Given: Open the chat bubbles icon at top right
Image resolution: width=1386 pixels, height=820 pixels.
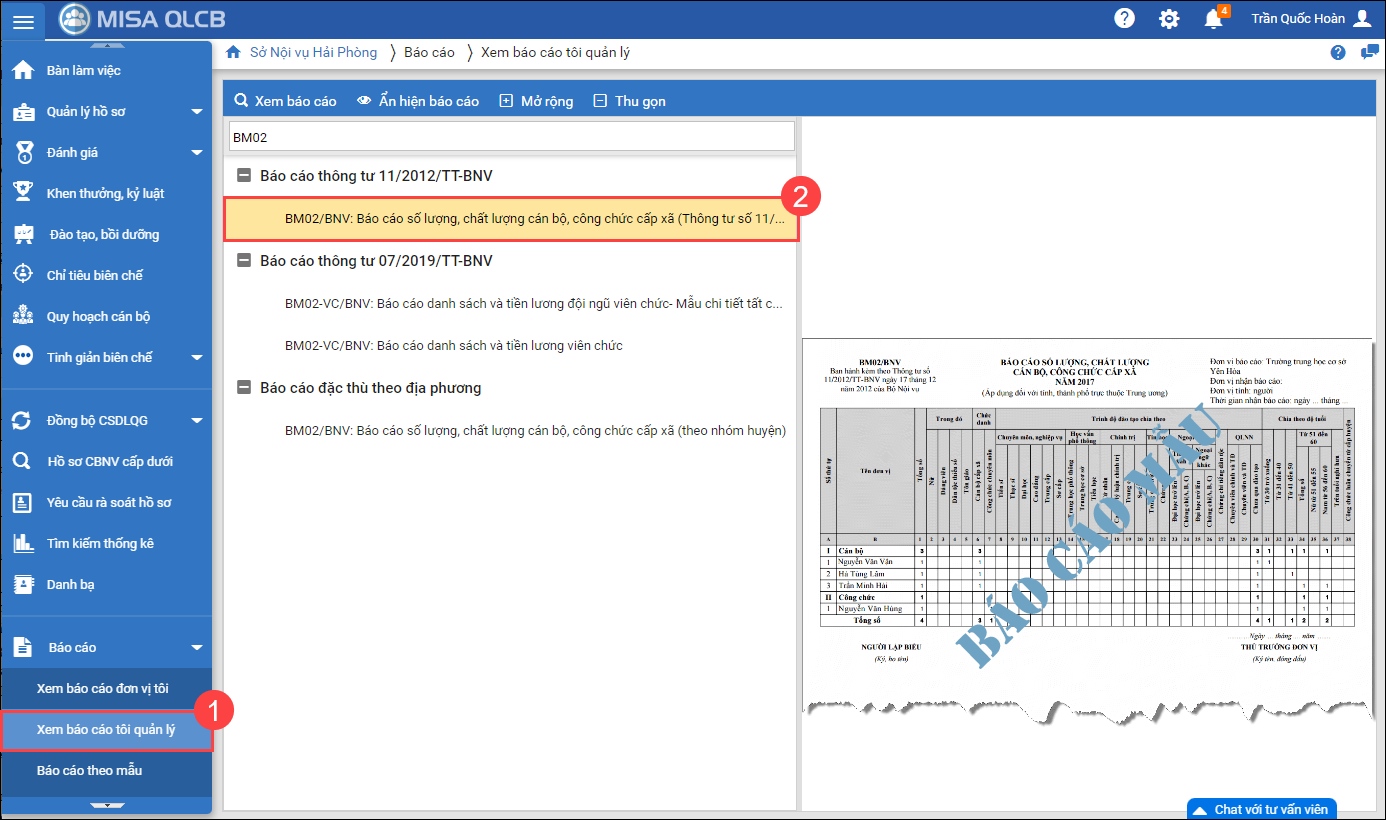Looking at the screenshot, I should point(1369,53).
